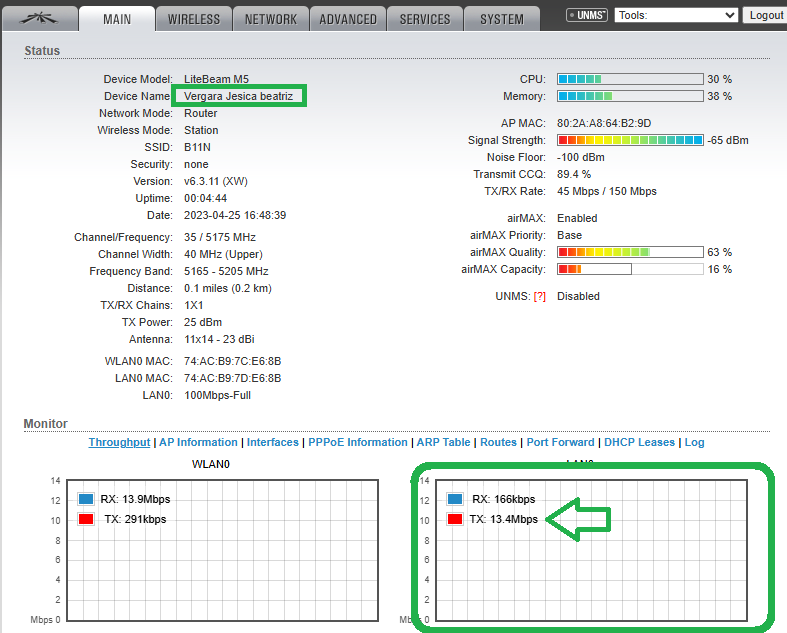
Task: Switch to the WIRELESS tab
Action: (194, 19)
